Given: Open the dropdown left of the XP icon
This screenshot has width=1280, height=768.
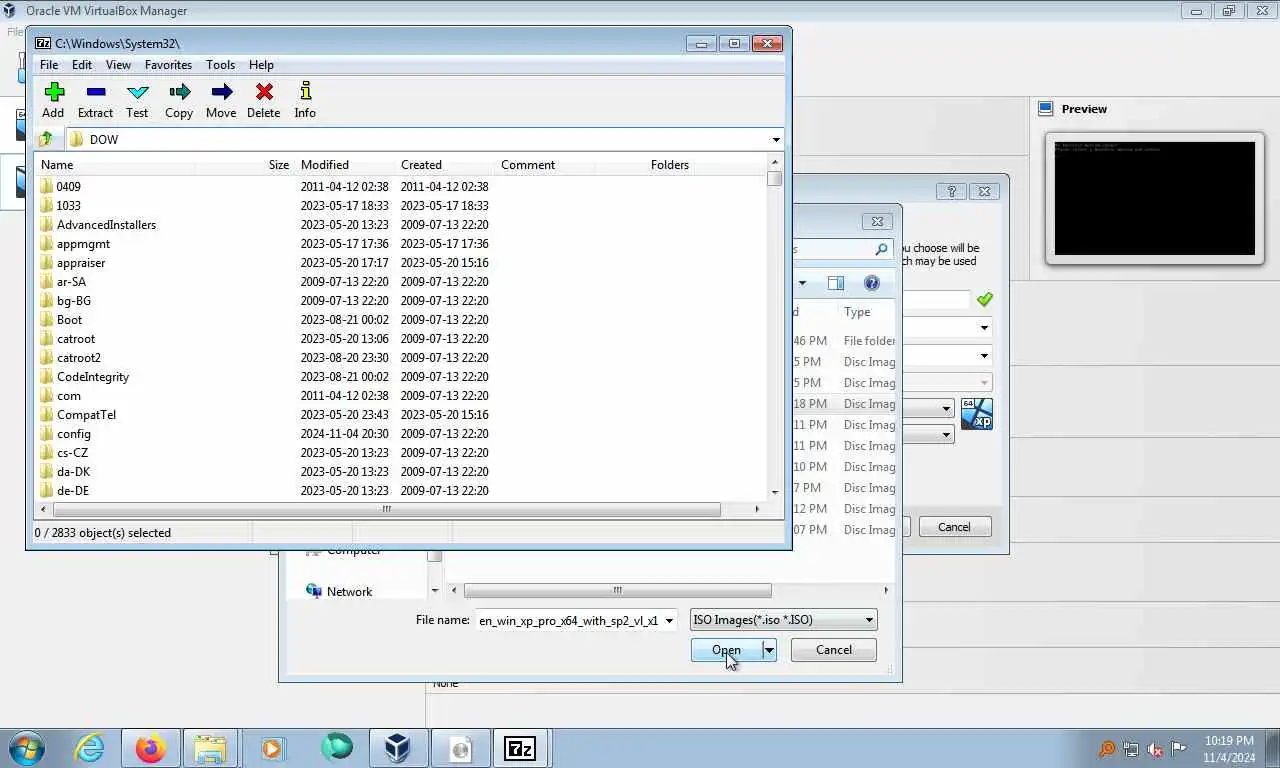Looking at the screenshot, I should point(946,408).
